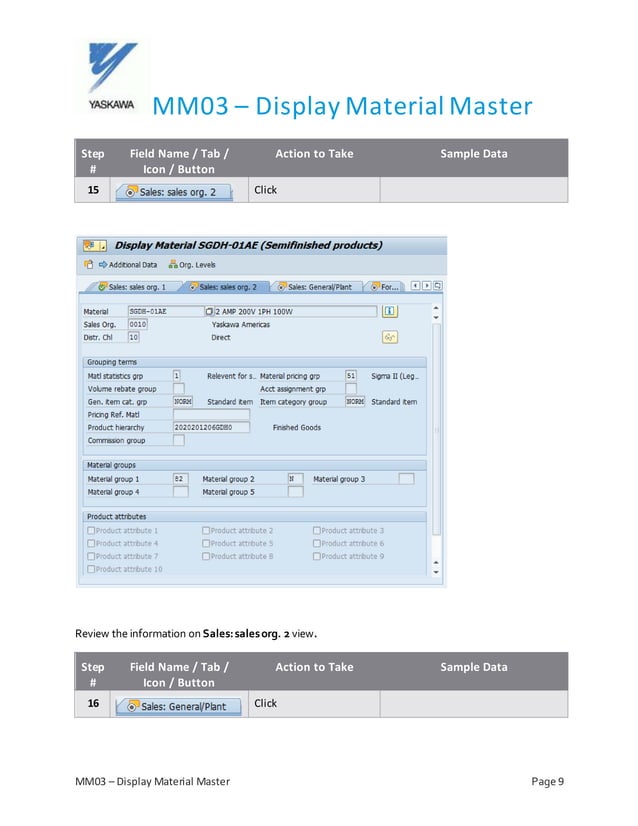The width and height of the screenshot is (638, 826).
Task: Click the Yaskawa logo
Action: 112,76
